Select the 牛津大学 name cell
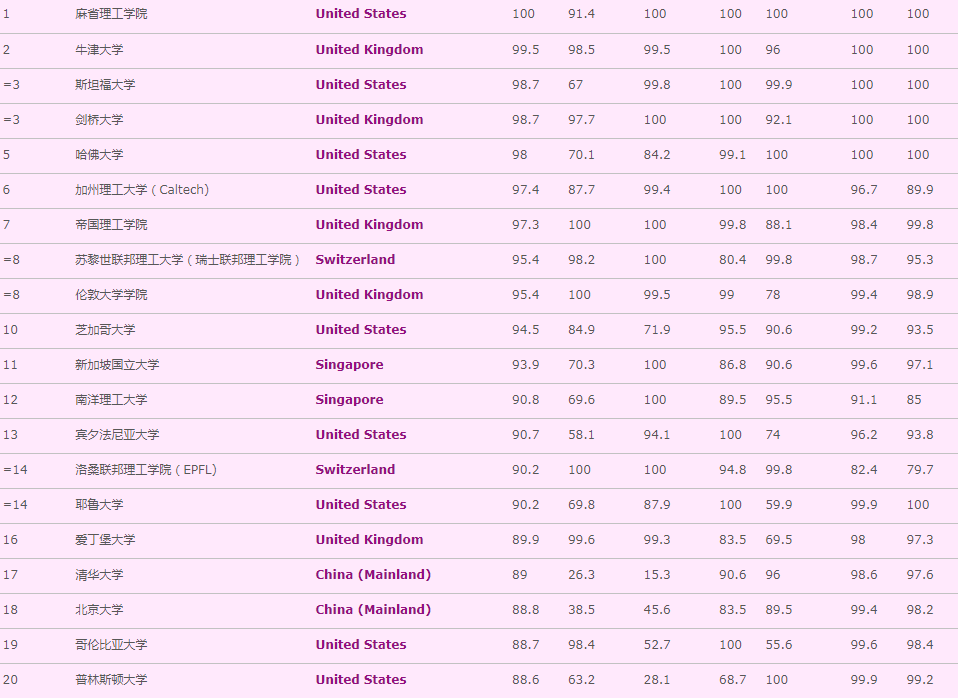This screenshot has height=698, width=959. click(99, 50)
